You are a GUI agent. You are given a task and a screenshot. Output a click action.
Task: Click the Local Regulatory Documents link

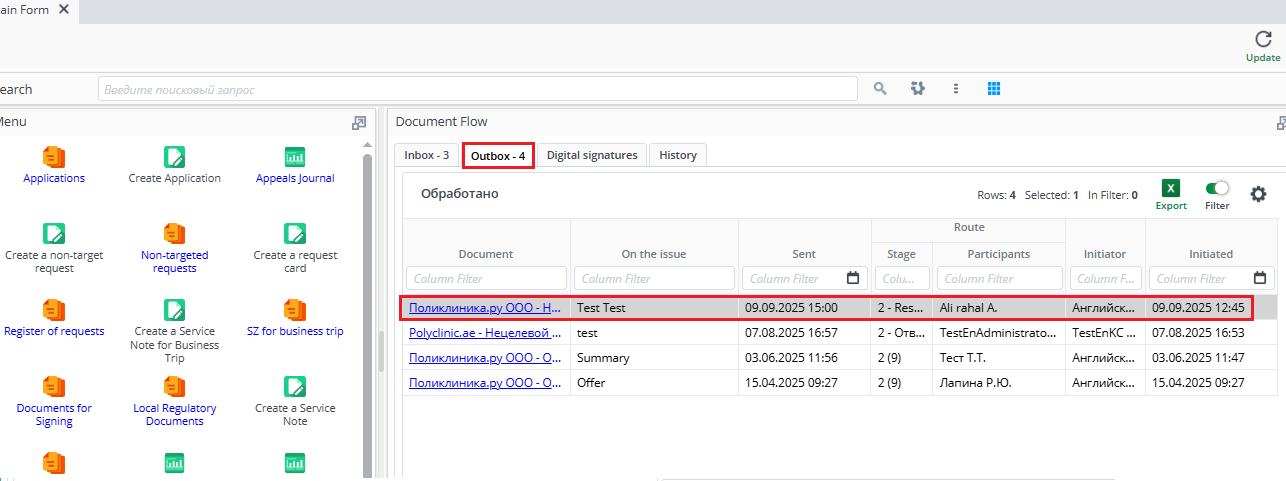point(174,414)
